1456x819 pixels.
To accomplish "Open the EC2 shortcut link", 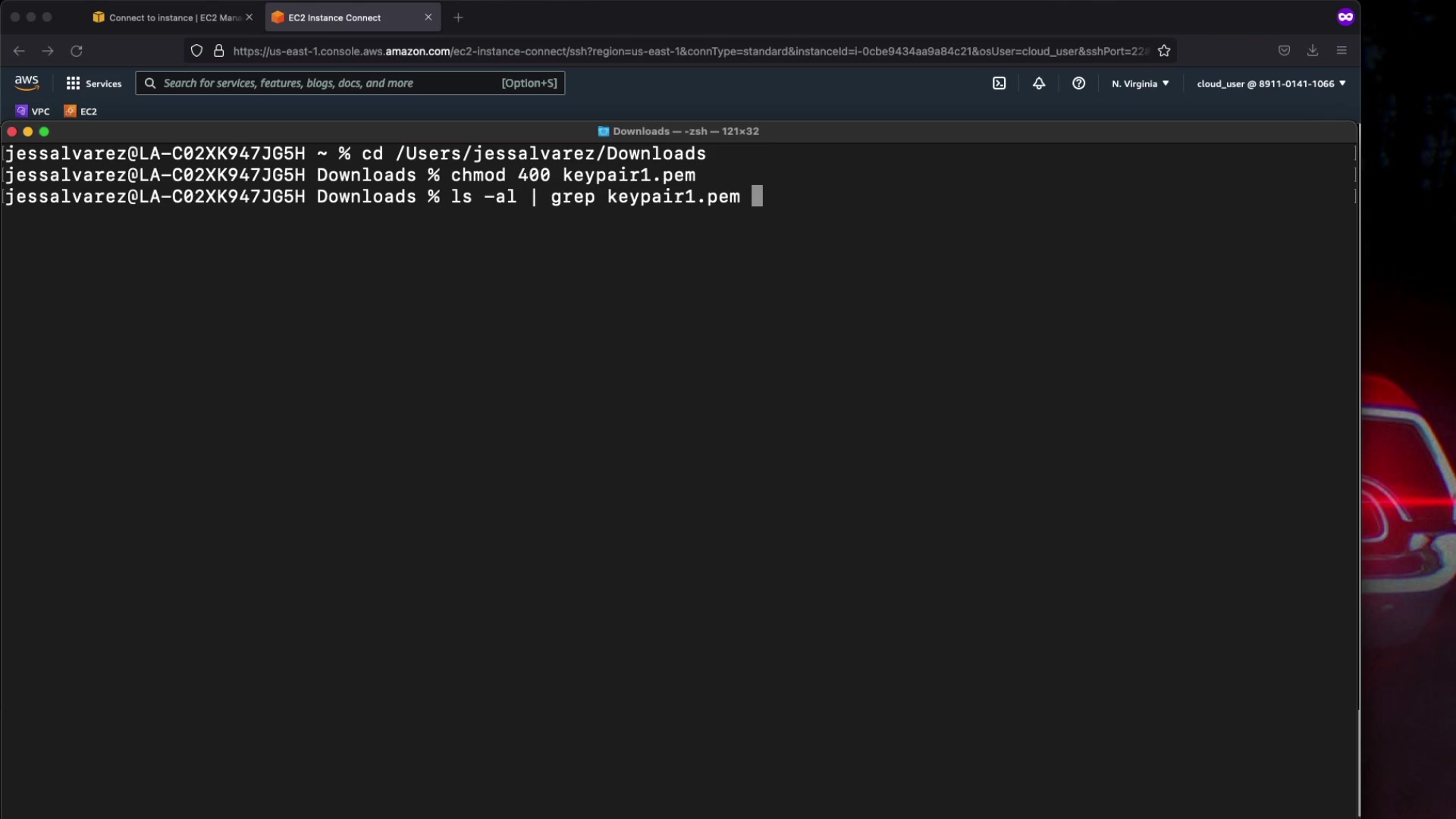I will [x=81, y=111].
